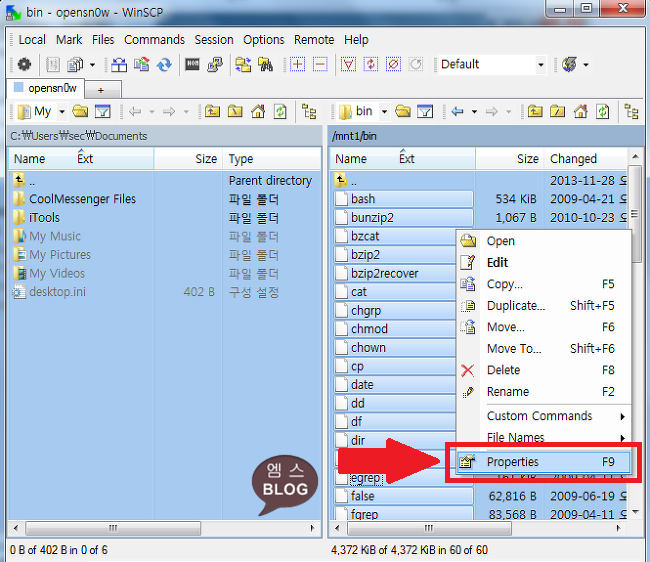Open remote directory folder icon

tap(403, 111)
